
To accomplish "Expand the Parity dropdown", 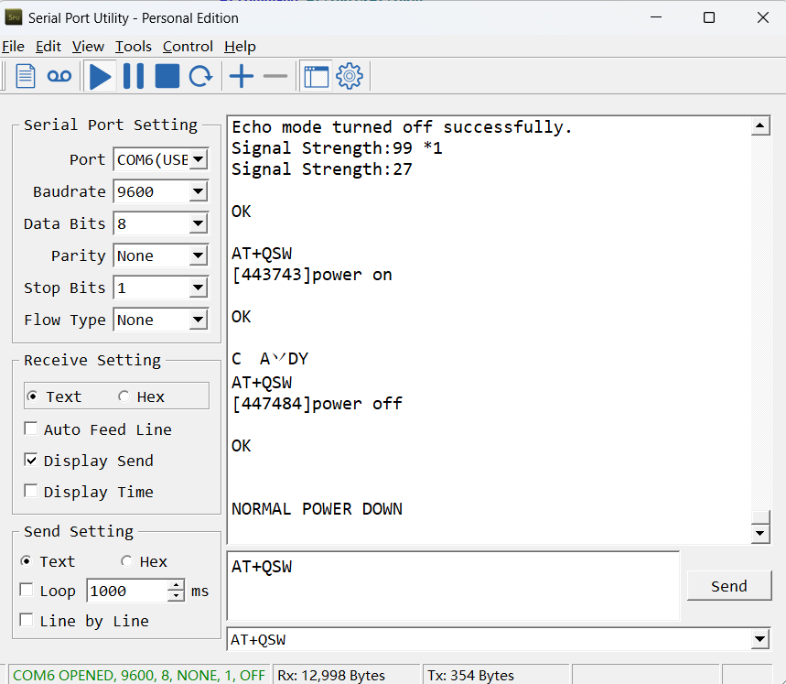I will tap(199, 256).
